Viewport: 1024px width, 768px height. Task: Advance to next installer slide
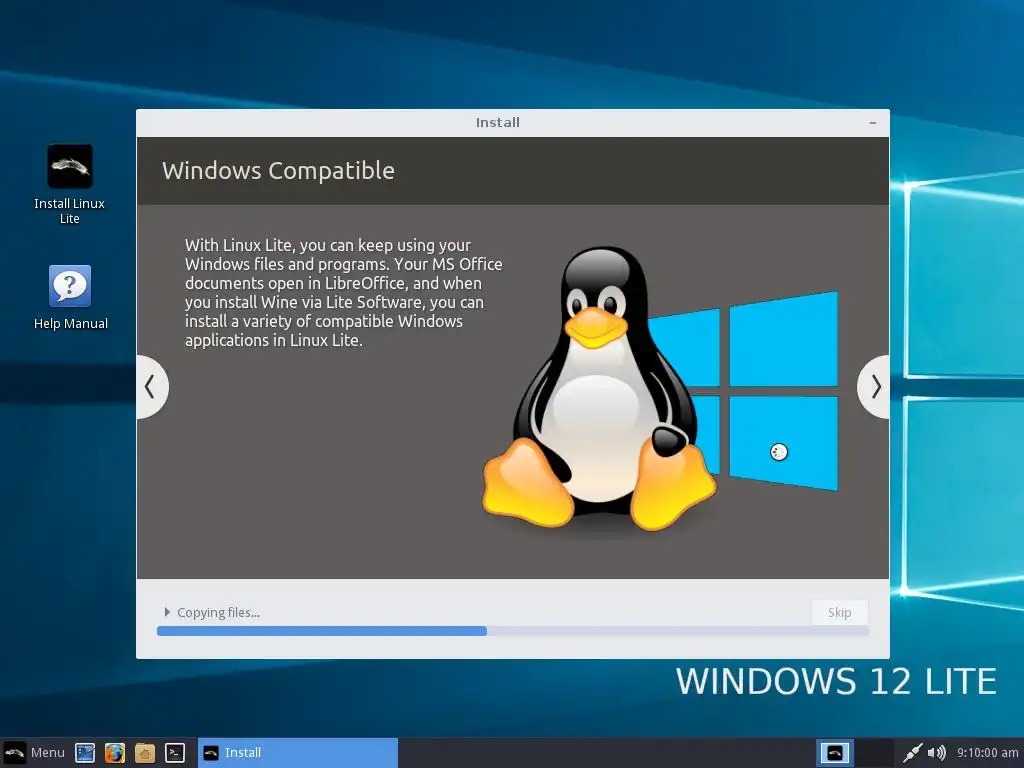point(874,387)
